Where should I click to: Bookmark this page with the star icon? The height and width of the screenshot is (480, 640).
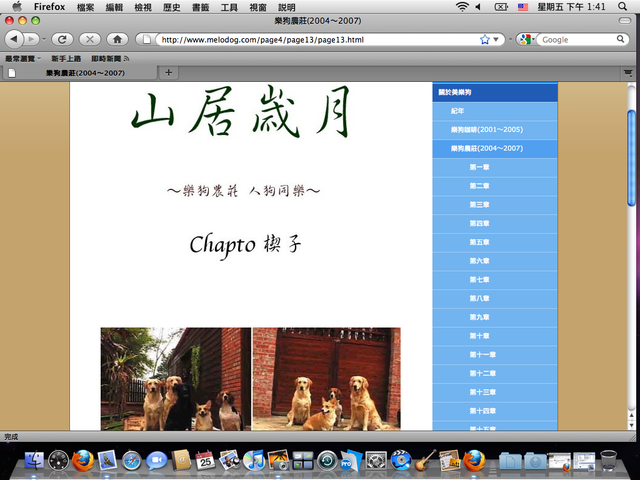(x=485, y=40)
